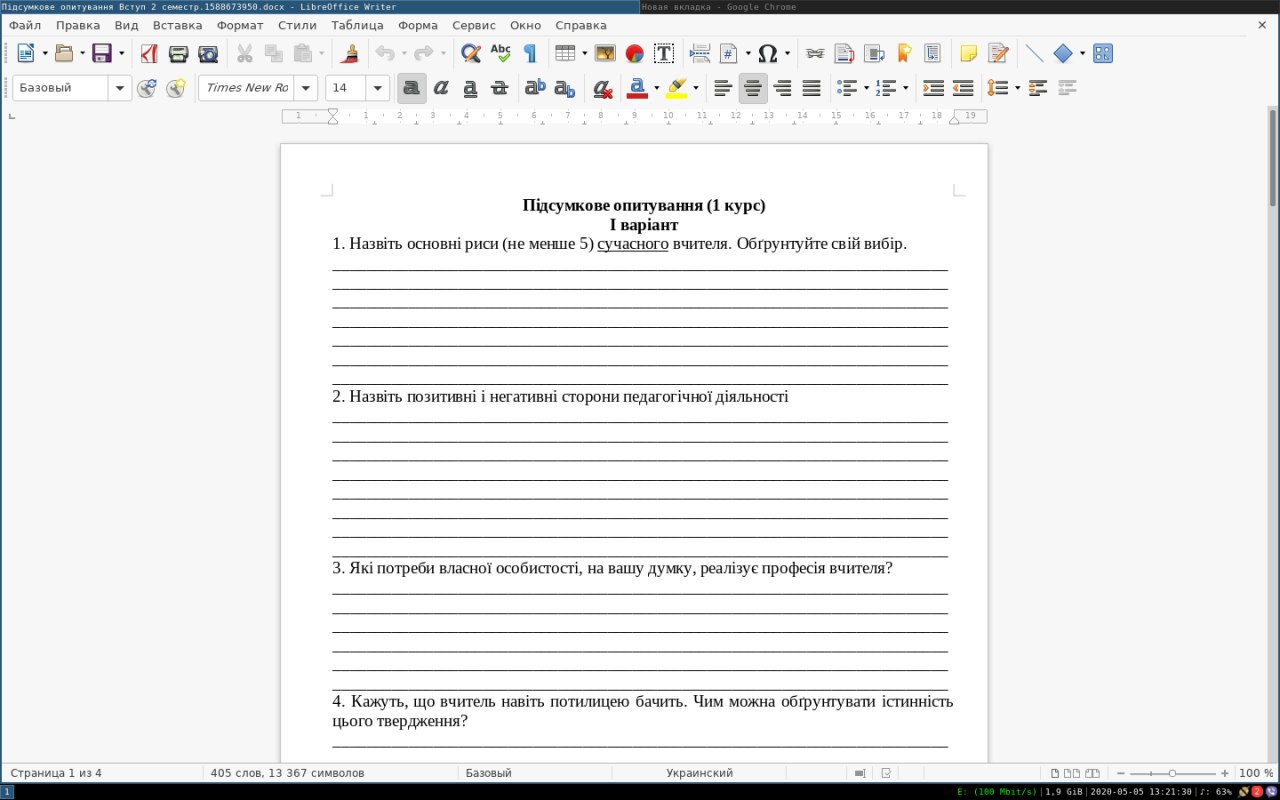
Task: Toggle underline formatting
Action: [x=470, y=88]
